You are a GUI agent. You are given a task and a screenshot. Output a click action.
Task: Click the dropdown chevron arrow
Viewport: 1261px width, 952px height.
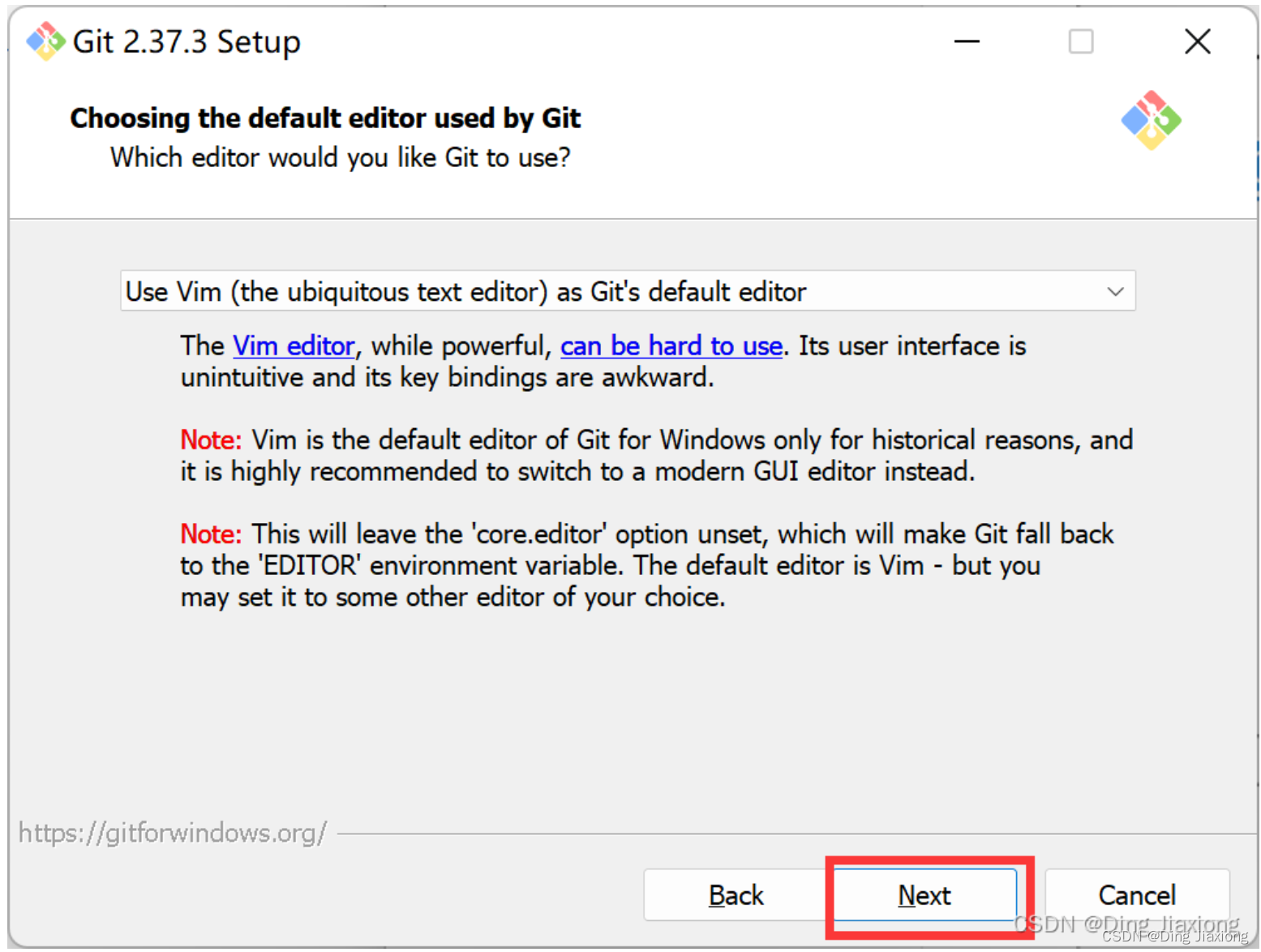point(1115,292)
